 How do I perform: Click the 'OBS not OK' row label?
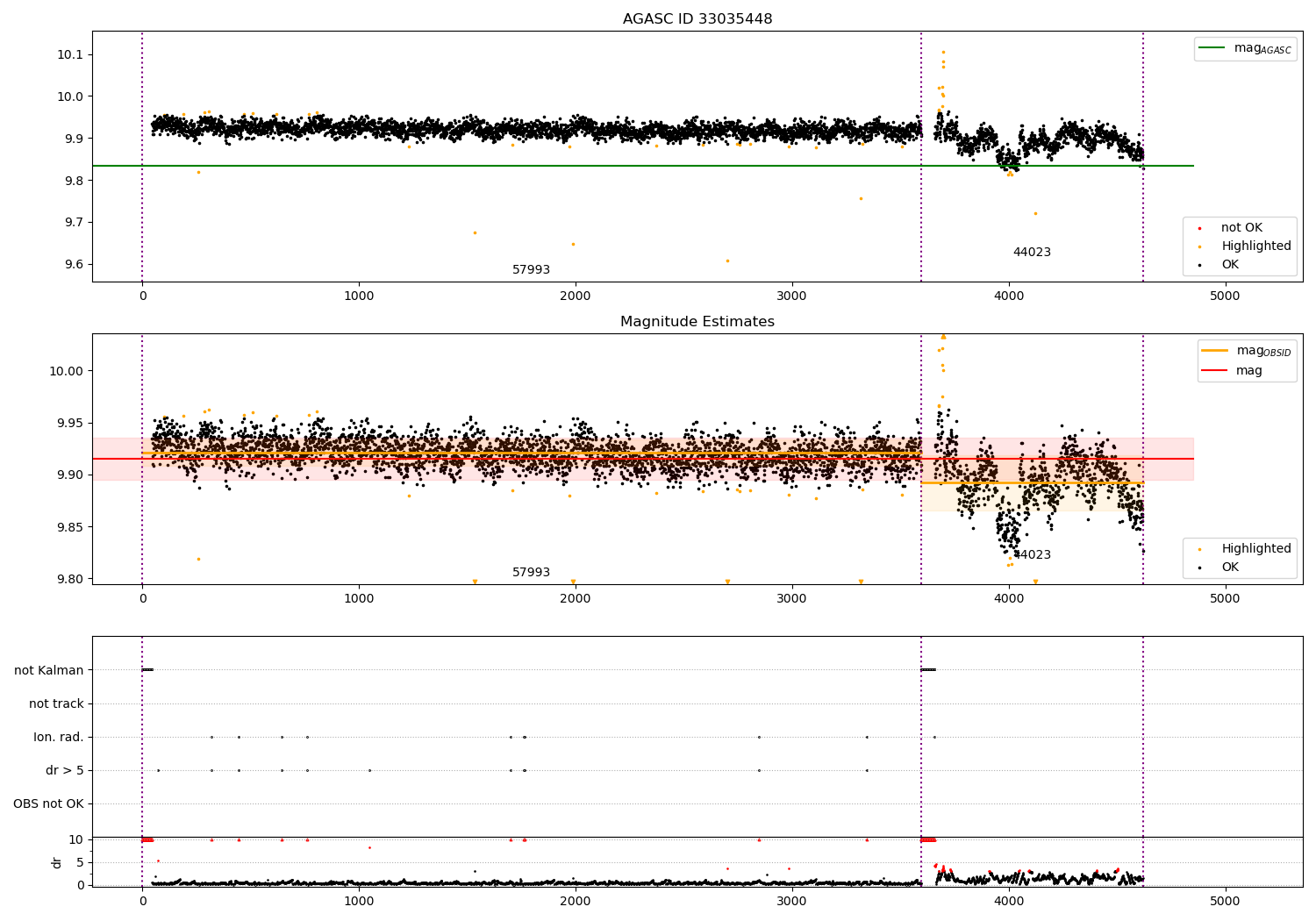[48, 804]
